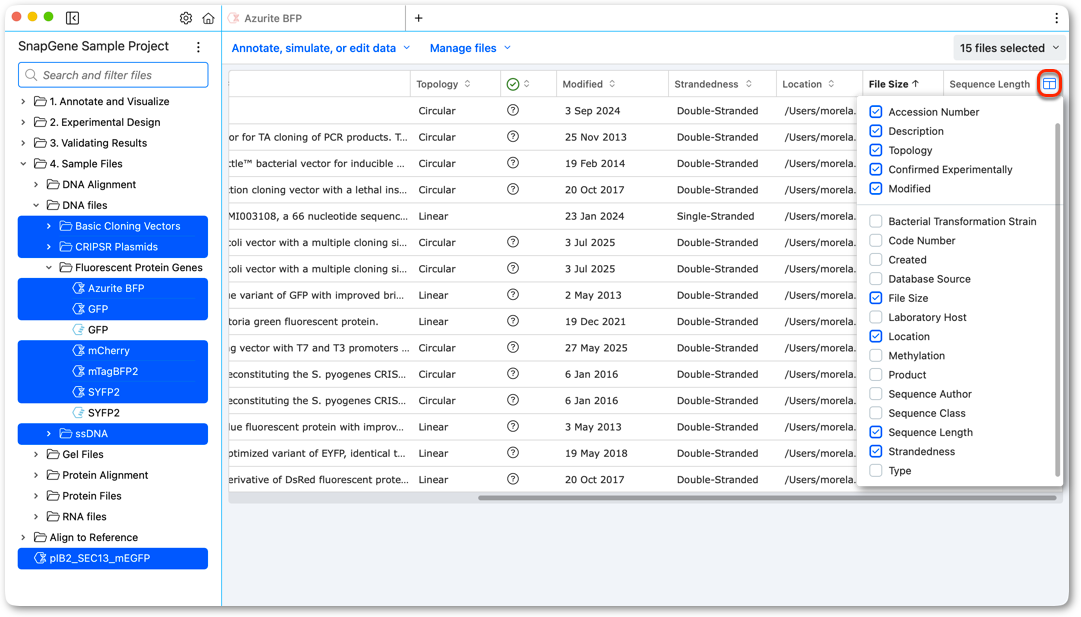Screen dimensions: 1081x617
Task: Uncheck the Accession Number column
Action: (876, 112)
